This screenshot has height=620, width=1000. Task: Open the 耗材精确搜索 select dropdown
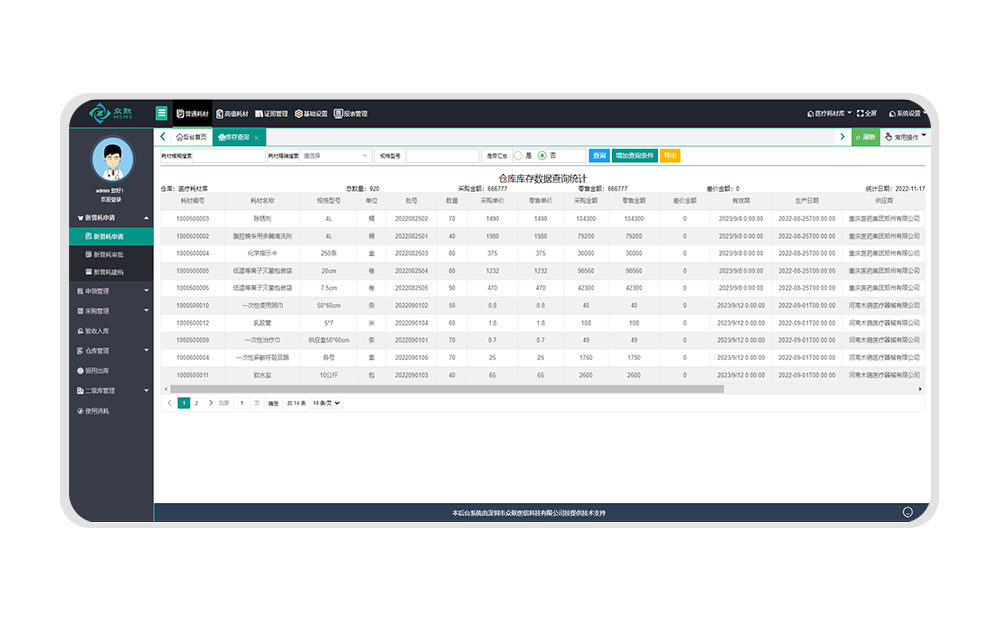(x=335, y=156)
